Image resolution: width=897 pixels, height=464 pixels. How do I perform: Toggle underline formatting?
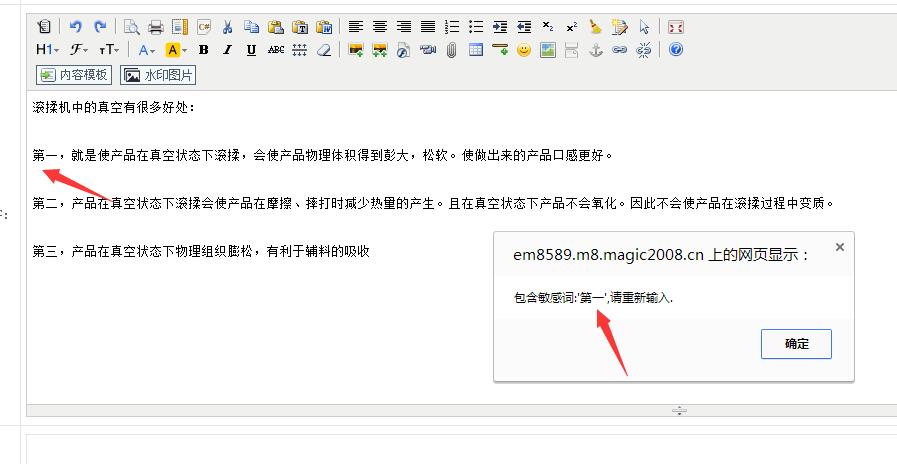point(251,49)
